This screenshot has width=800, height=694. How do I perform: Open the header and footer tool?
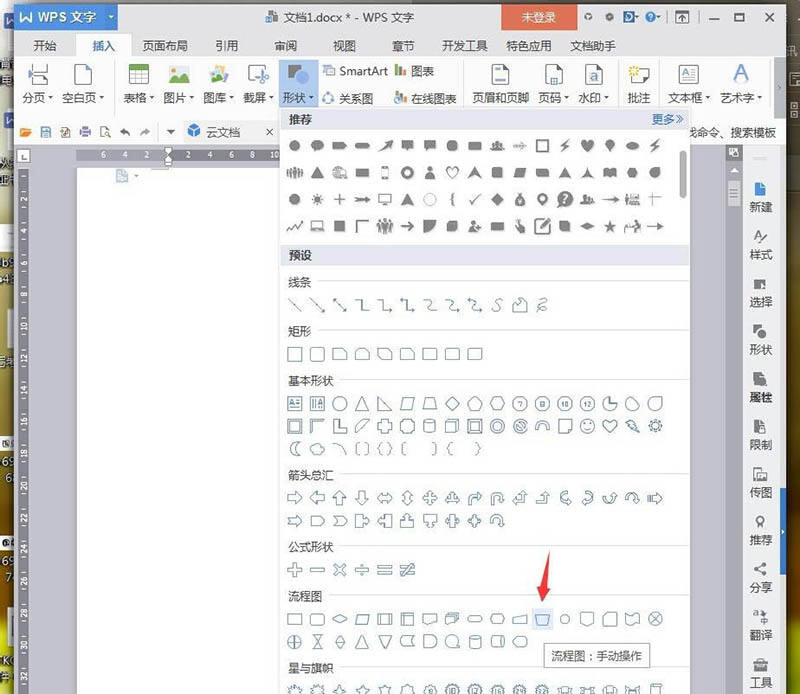(x=500, y=84)
